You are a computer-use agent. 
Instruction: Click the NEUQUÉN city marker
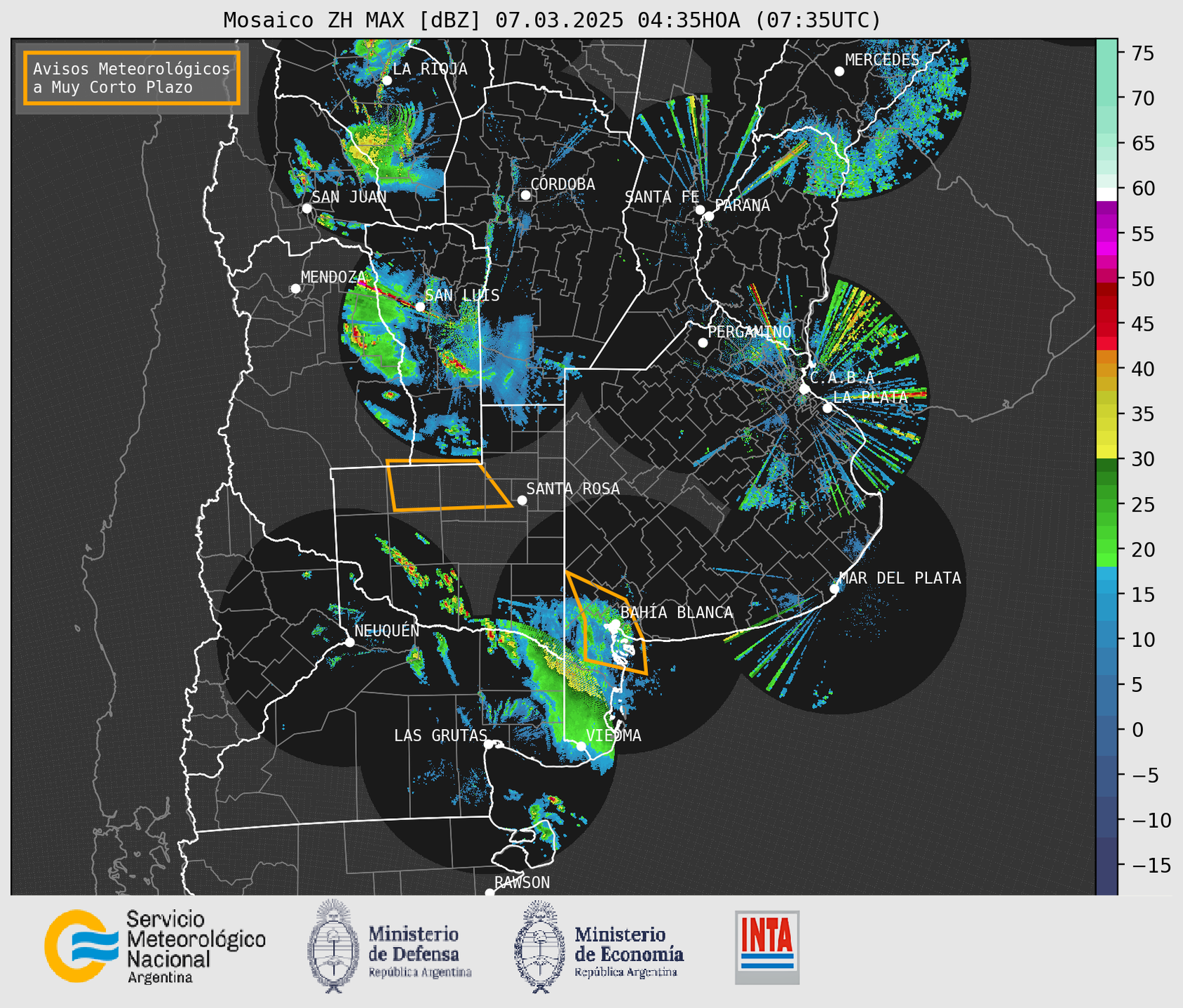pyautogui.click(x=350, y=642)
